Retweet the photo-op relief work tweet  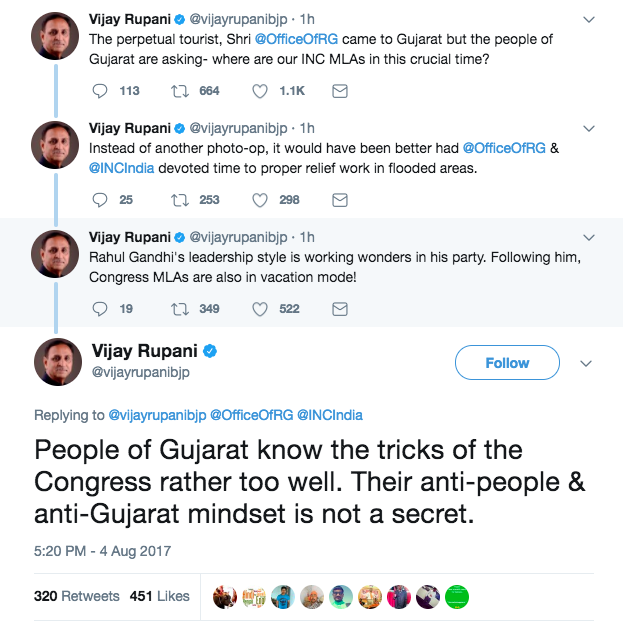click(182, 200)
